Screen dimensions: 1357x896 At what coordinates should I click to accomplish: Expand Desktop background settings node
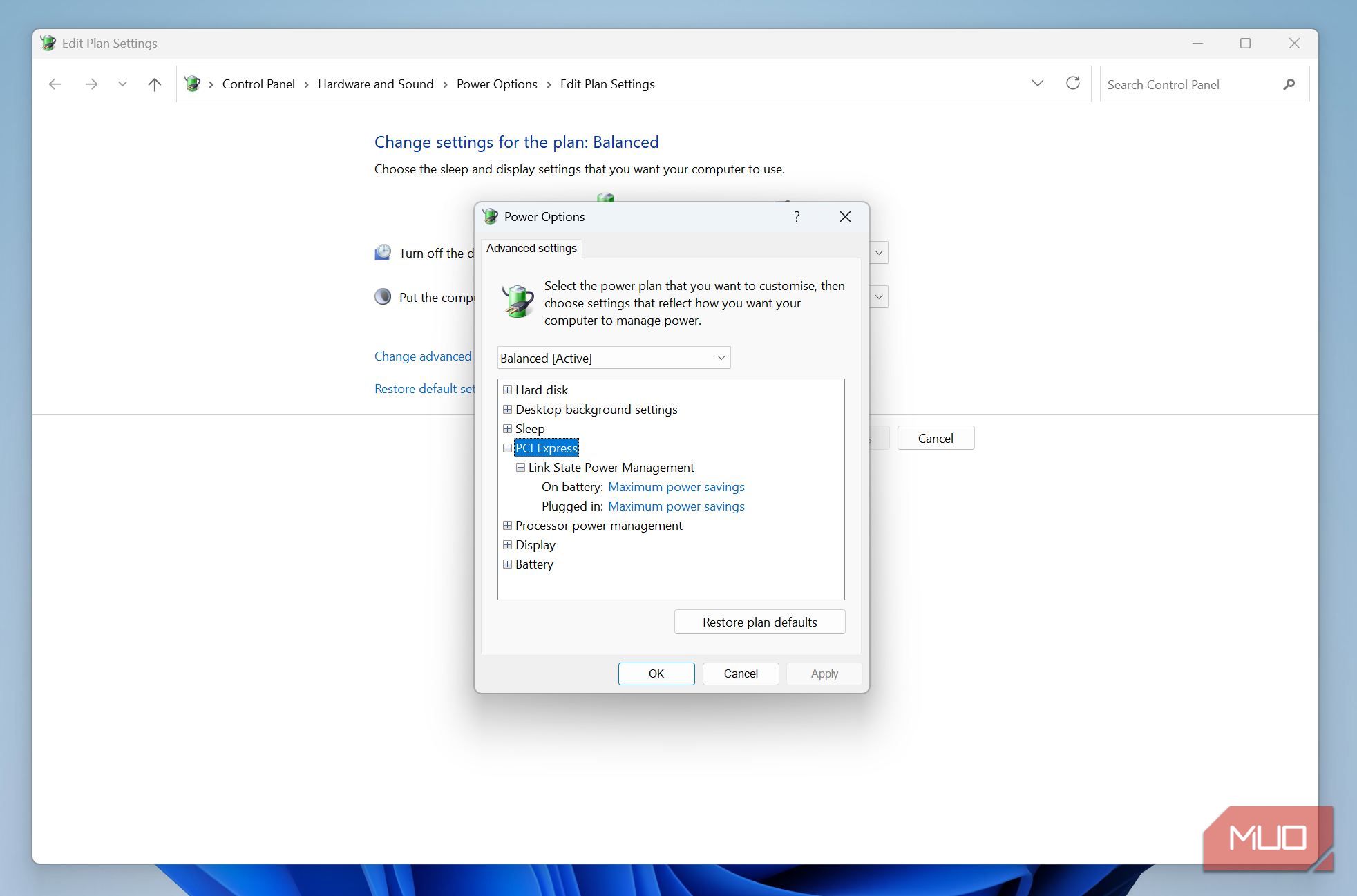(x=507, y=410)
